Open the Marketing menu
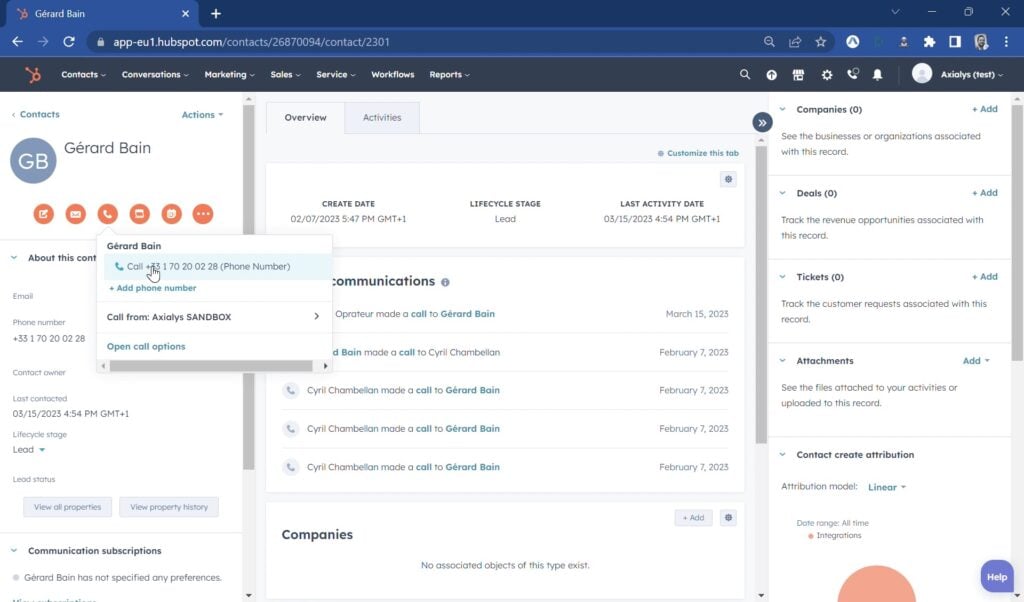Viewport: 1024px width, 602px height. coord(230,74)
